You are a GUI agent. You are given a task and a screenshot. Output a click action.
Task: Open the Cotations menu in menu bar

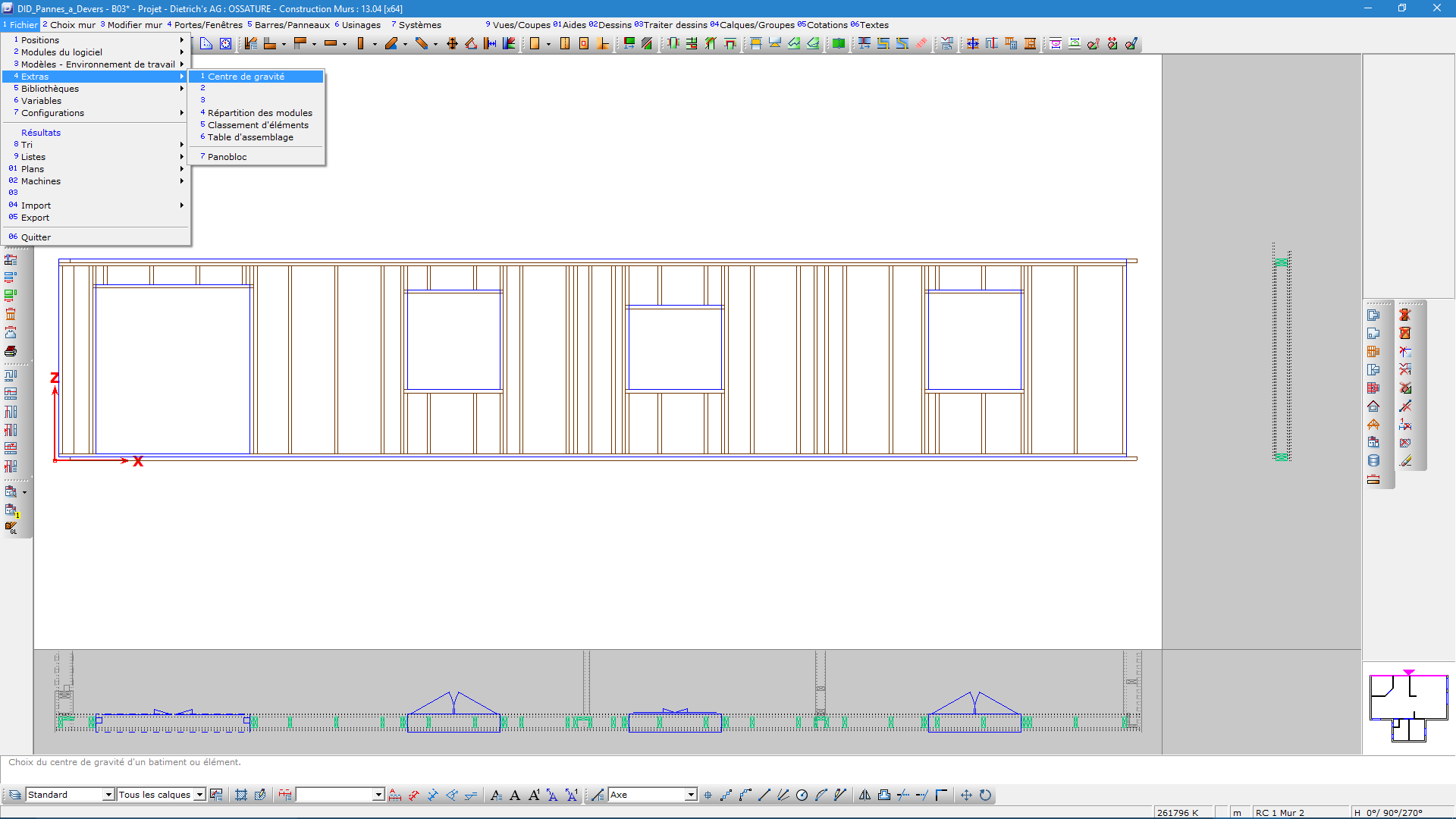point(826,25)
